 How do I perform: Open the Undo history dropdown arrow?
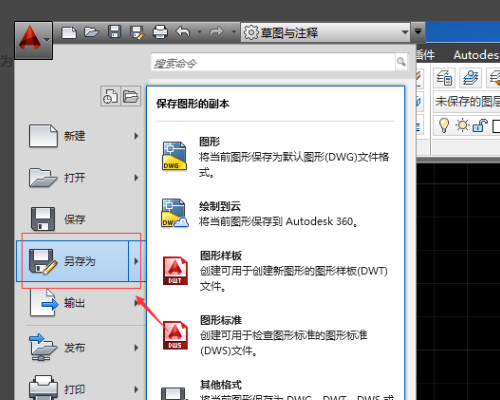[x=199, y=32]
